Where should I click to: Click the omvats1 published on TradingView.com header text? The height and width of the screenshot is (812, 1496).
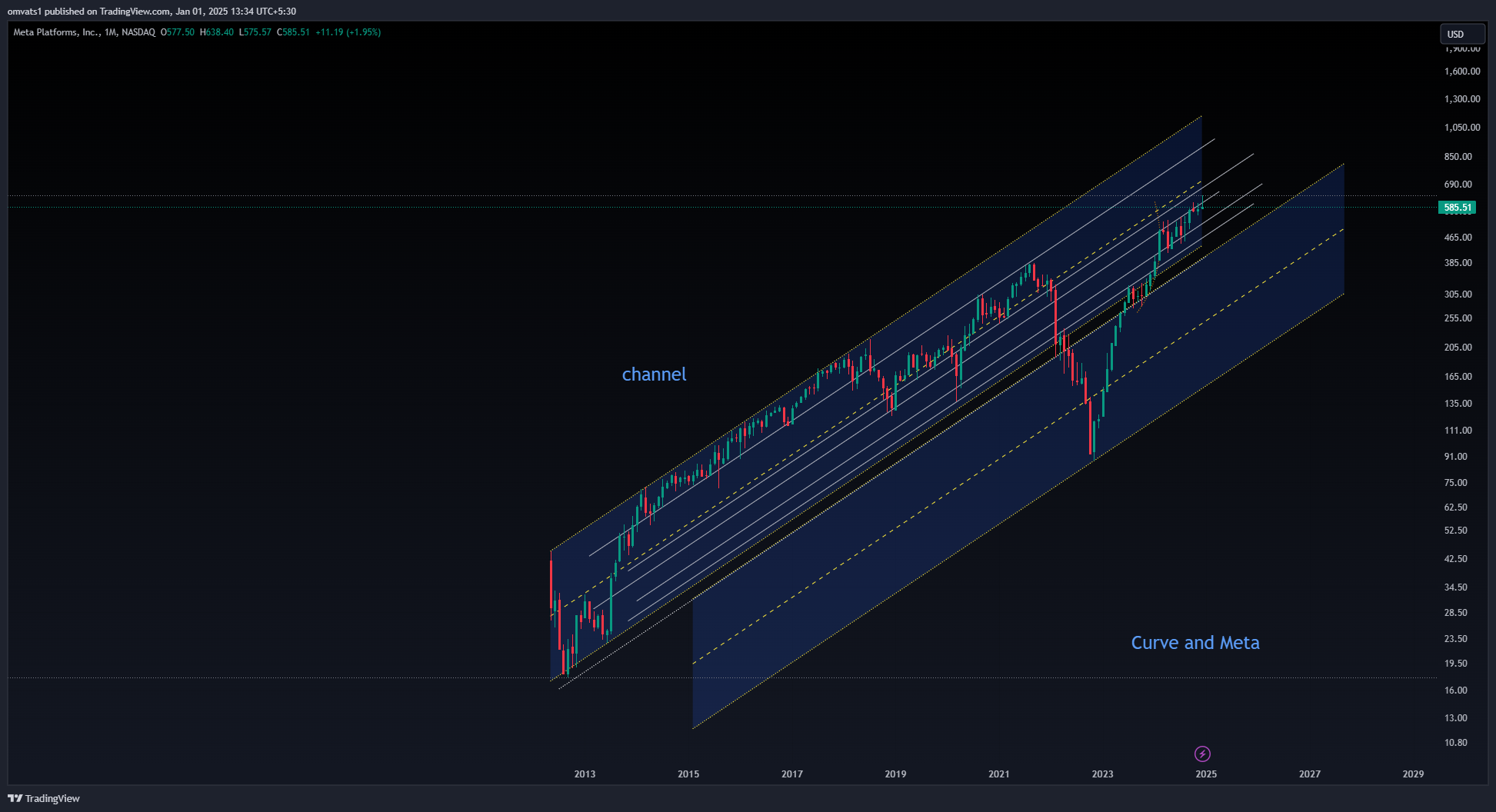tap(152, 12)
